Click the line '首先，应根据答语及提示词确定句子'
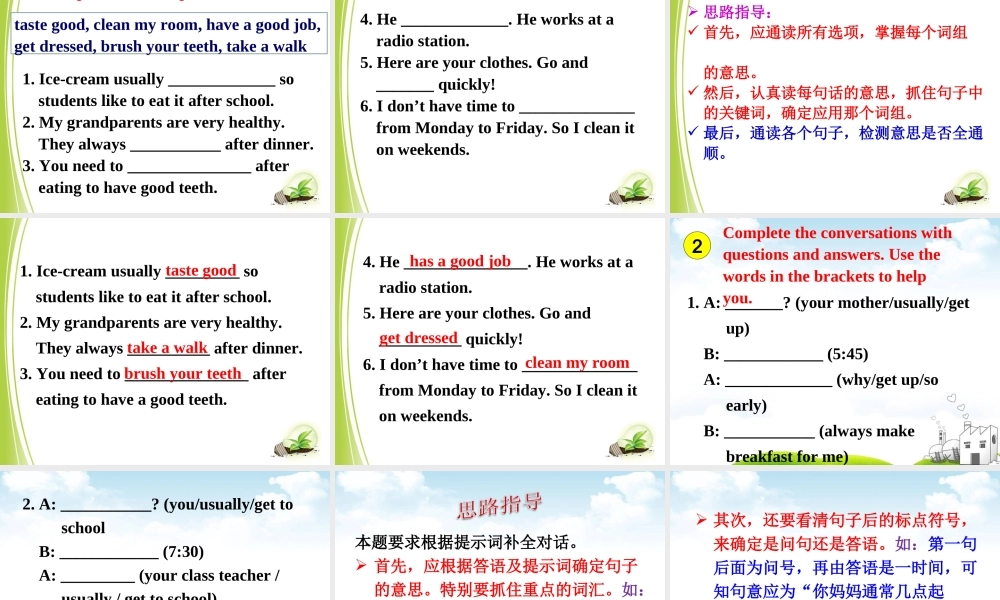The width and height of the screenshot is (1000, 600). pos(506,566)
